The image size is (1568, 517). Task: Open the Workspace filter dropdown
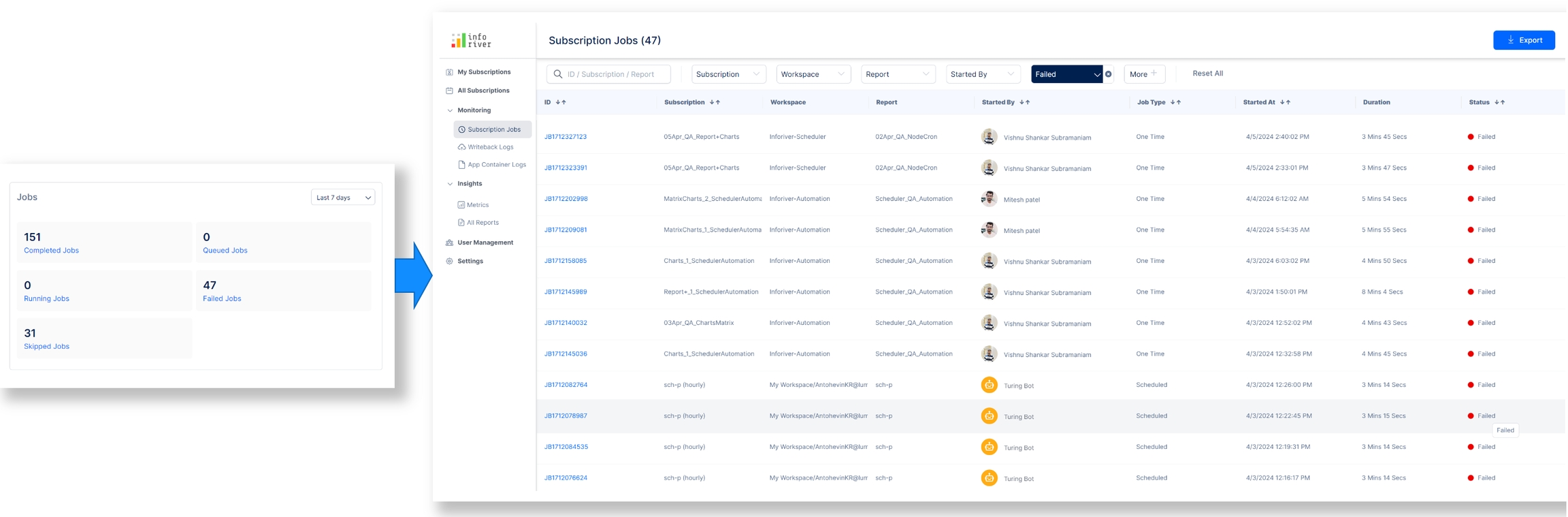813,74
